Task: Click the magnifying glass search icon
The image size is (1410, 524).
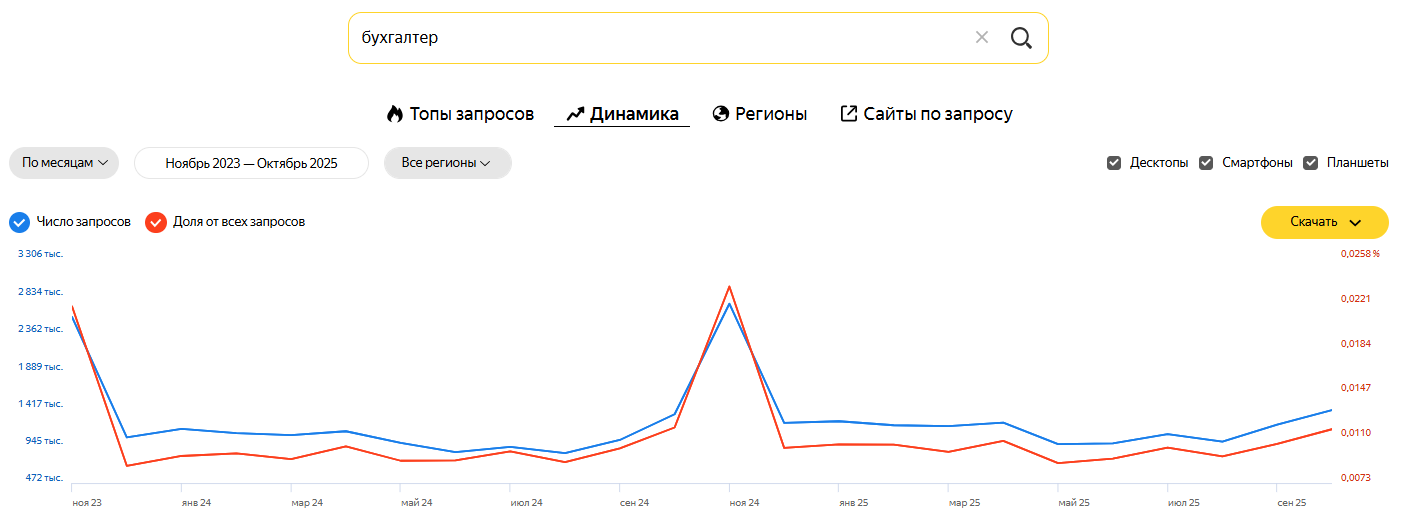Action: click(1020, 38)
